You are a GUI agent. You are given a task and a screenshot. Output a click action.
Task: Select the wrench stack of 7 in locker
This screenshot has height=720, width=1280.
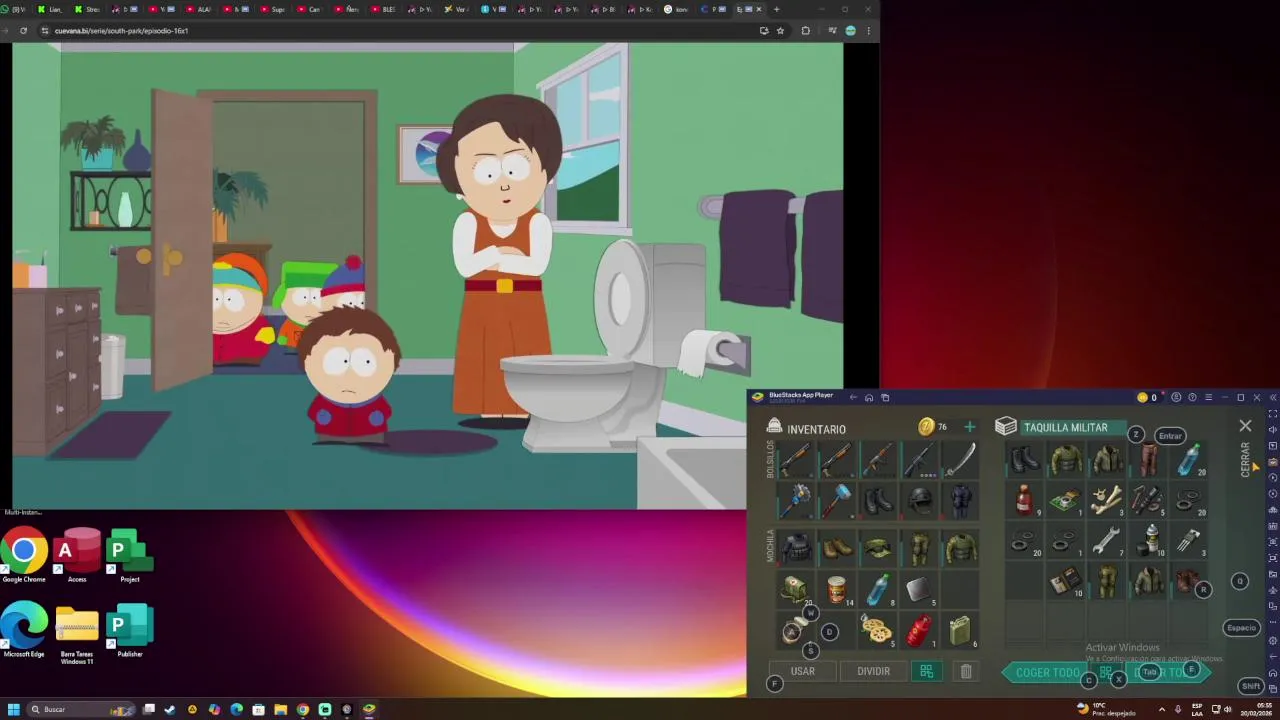click(x=1106, y=540)
